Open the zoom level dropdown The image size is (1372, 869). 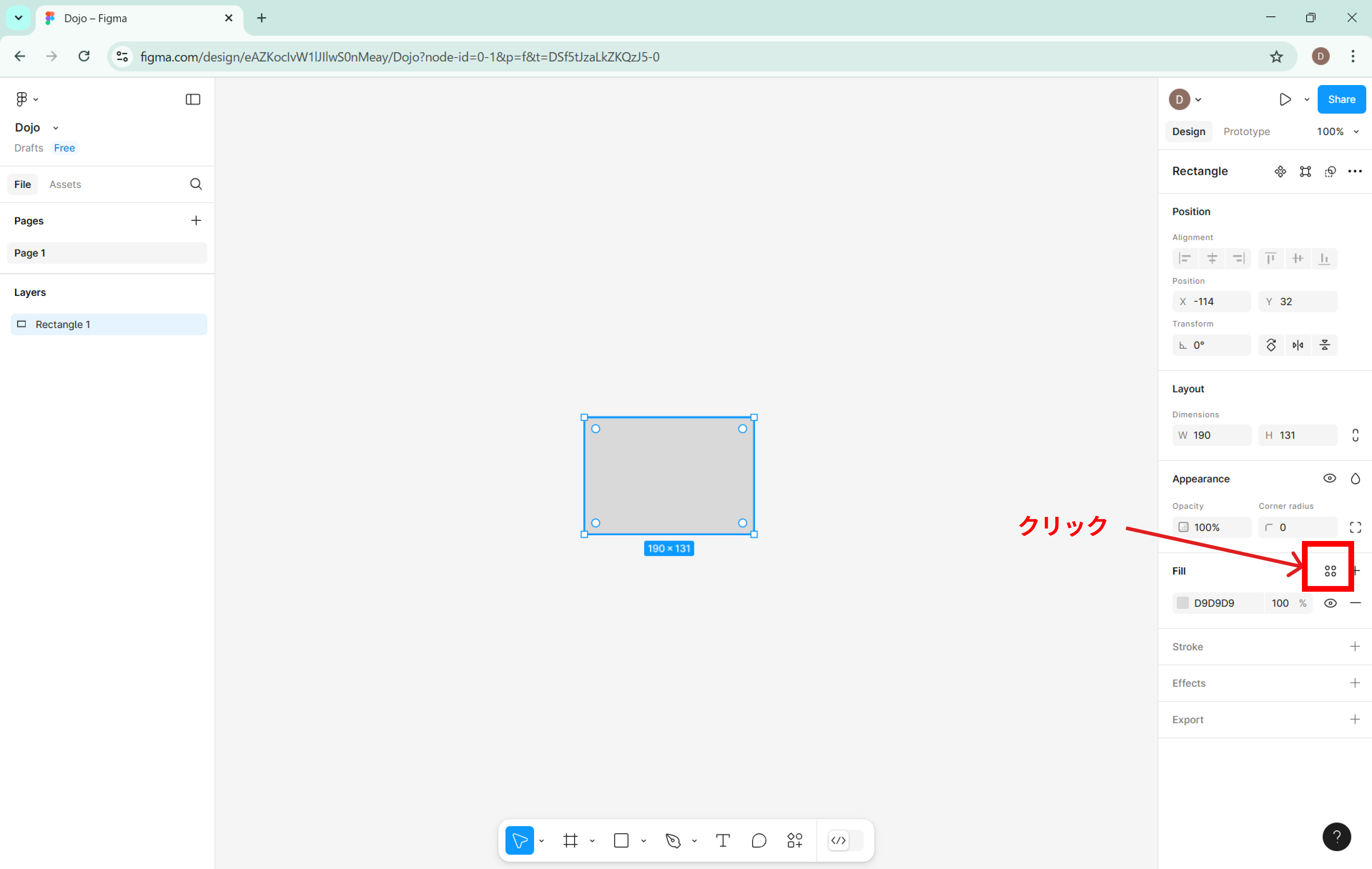(1338, 131)
